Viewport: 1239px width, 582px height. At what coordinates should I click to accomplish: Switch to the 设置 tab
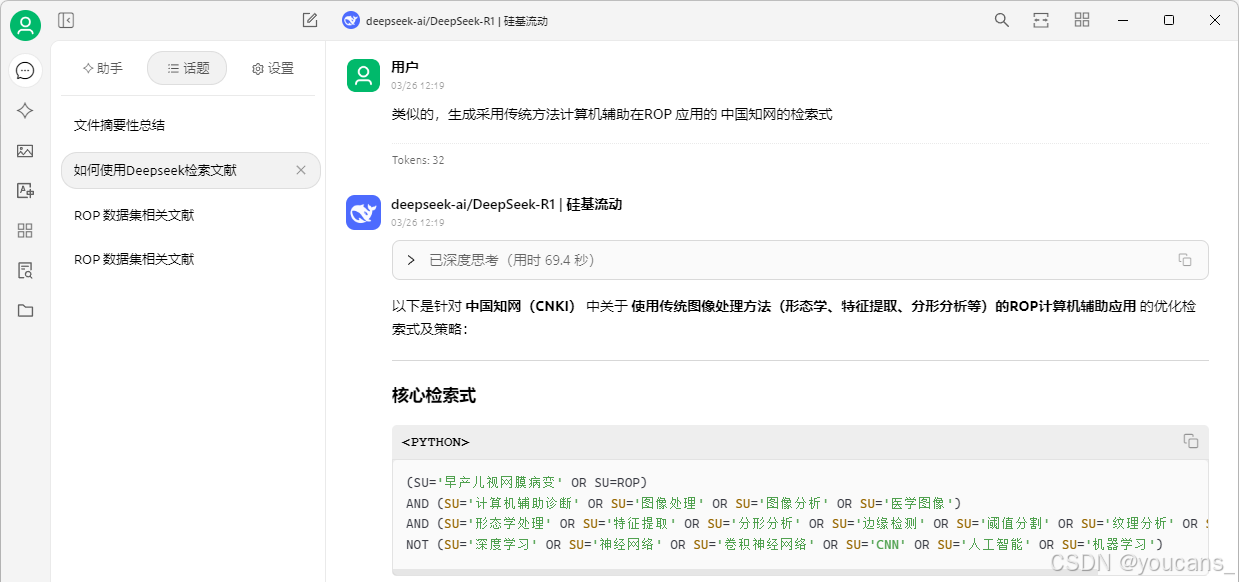(x=273, y=68)
